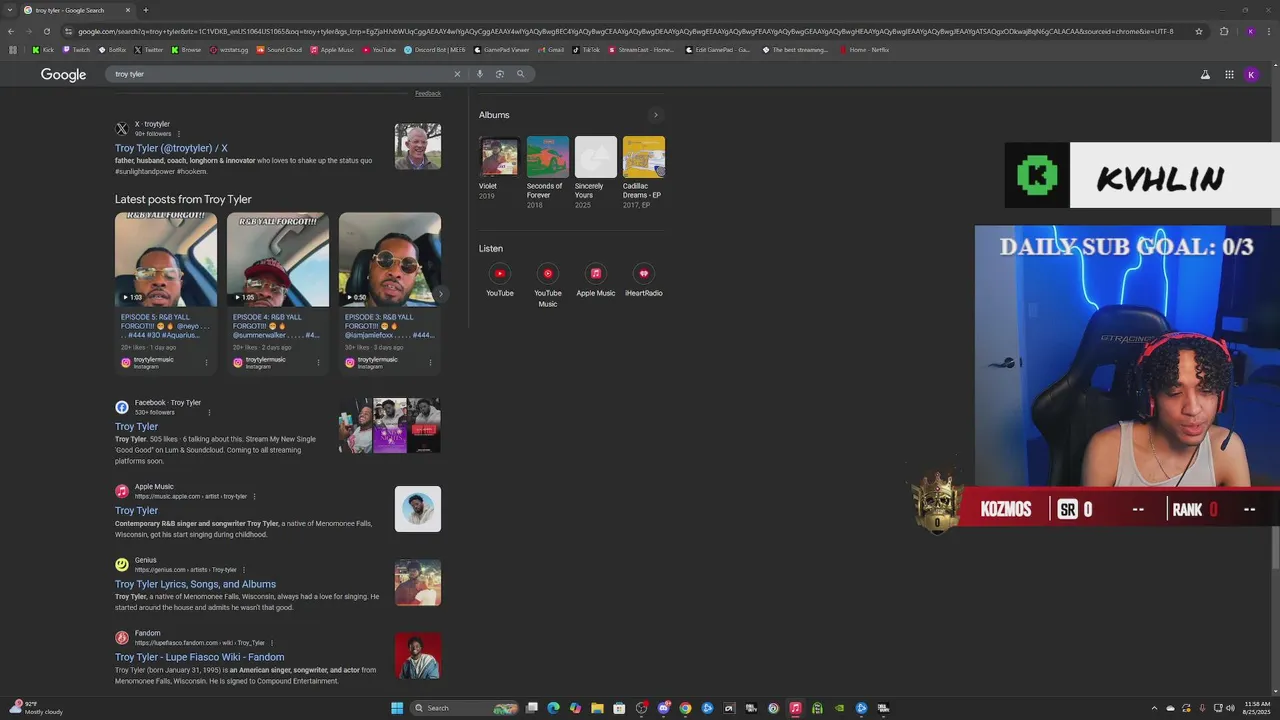Click the Feedback link
The height and width of the screenshot is (720, 1280).
click(428, 94)
